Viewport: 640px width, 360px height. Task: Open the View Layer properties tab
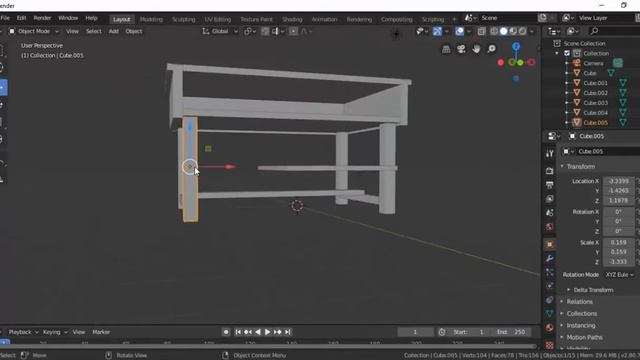[x=550, y=199]
